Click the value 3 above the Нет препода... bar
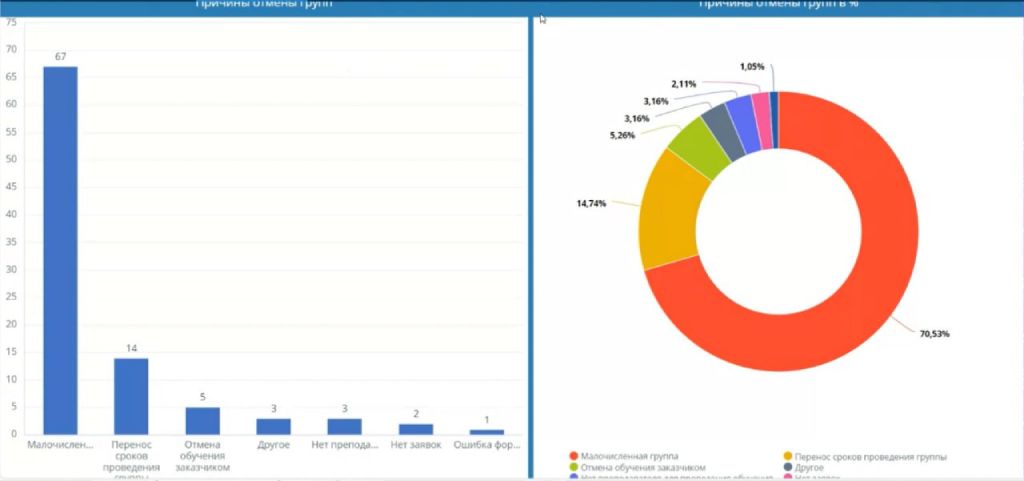Image resolution: width=1024 pixels, height=481 pixels. [345, 409]
